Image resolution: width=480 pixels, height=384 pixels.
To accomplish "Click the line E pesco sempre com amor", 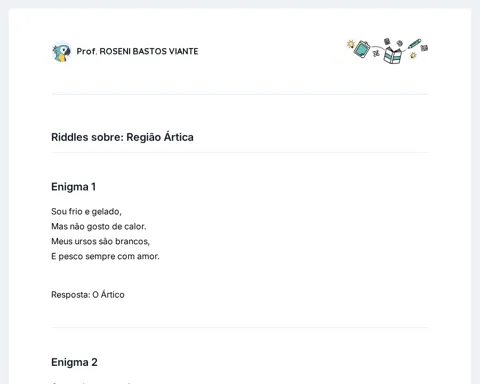I will 105,256.
